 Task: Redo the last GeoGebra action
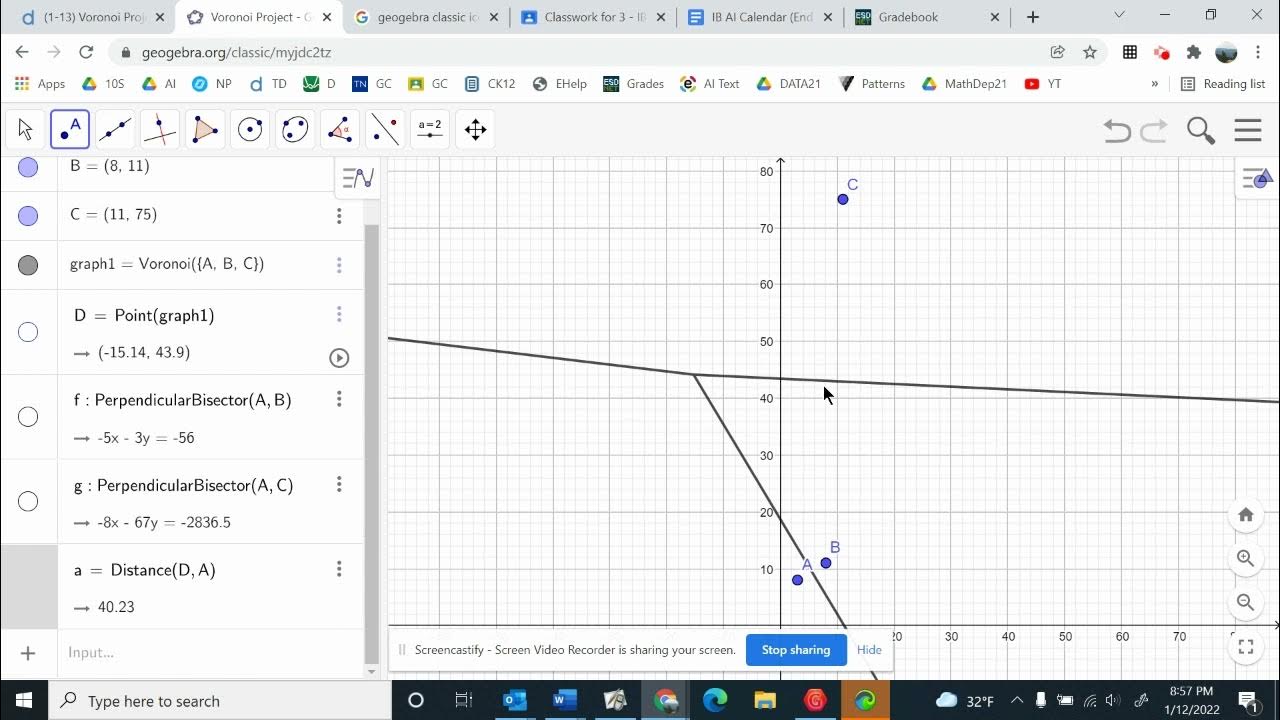click(x=1154, y=130)
